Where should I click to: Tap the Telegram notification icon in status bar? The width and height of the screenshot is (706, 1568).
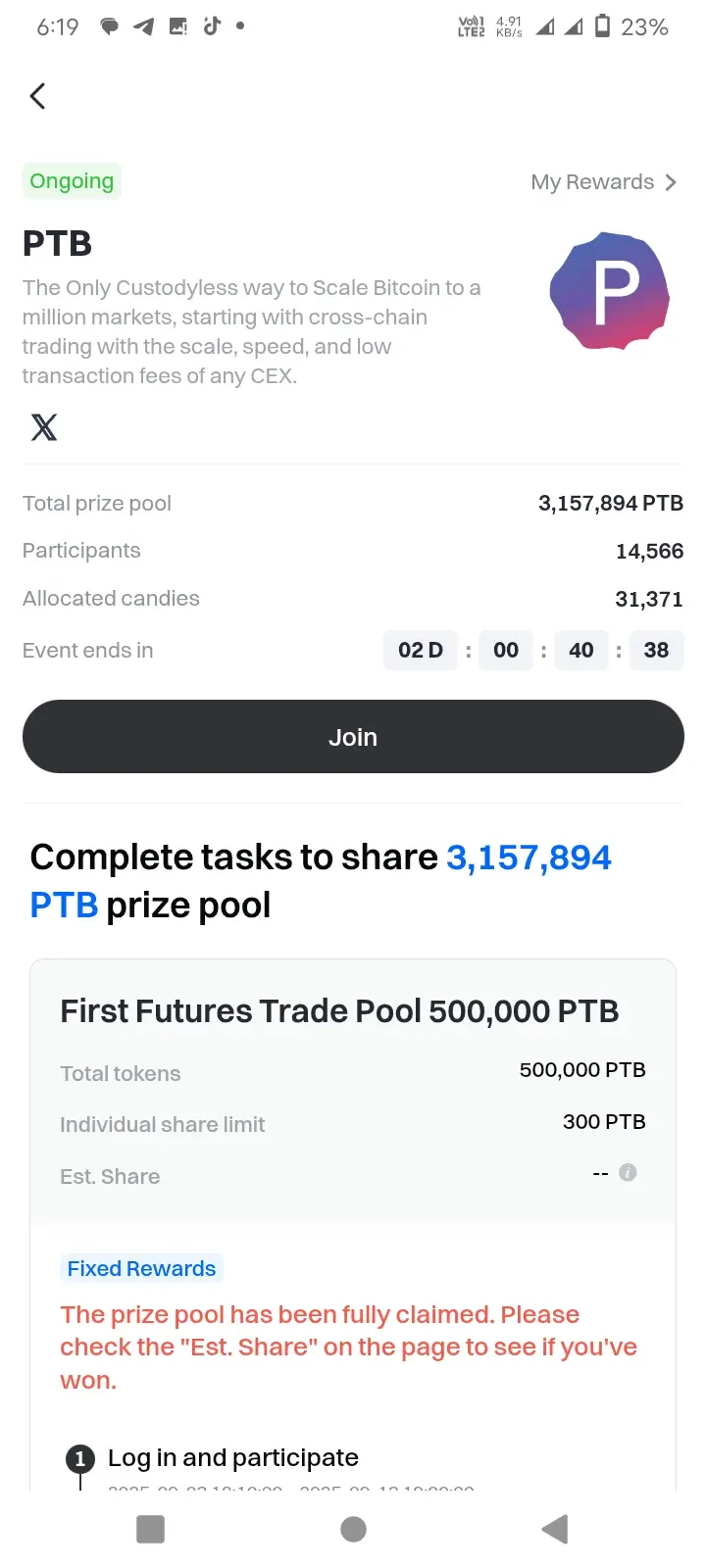144,26
